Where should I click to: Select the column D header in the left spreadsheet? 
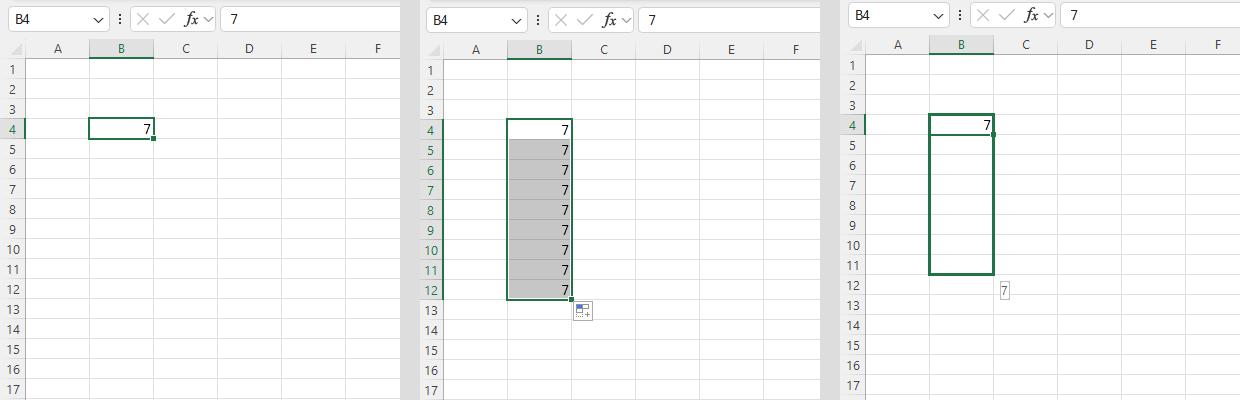point(249,49)
